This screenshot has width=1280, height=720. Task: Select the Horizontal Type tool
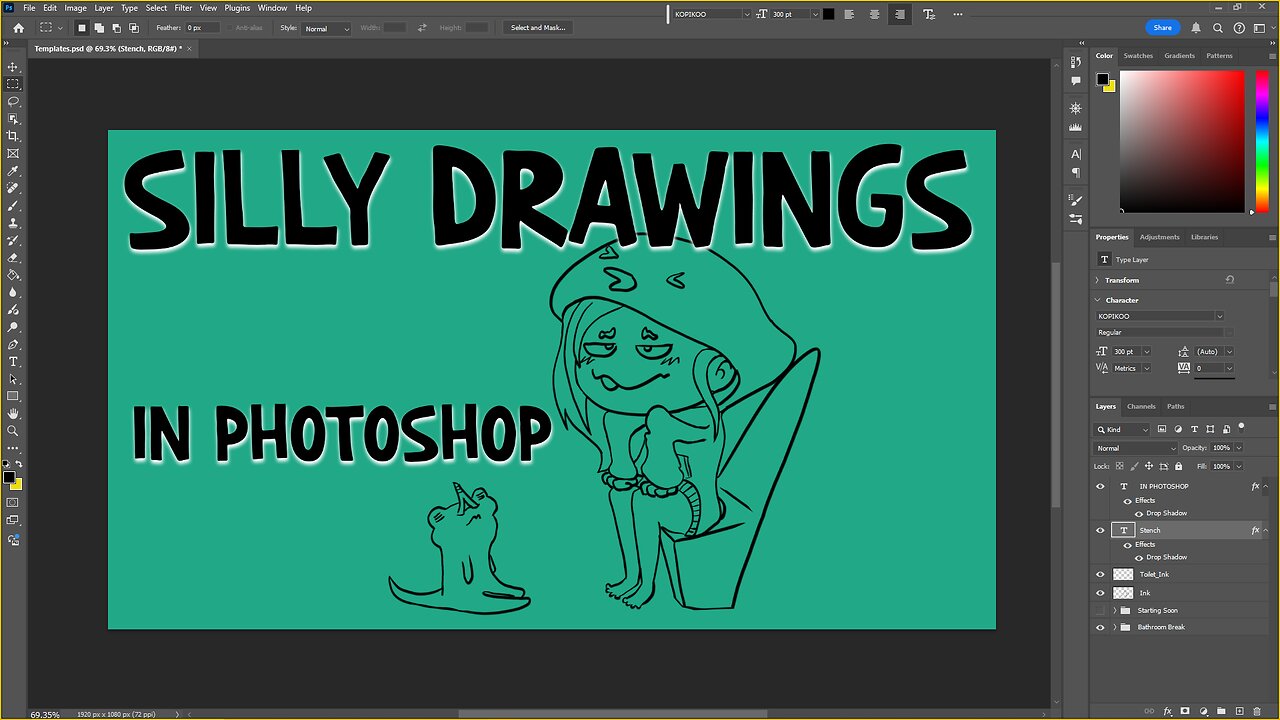click(13, 361)
